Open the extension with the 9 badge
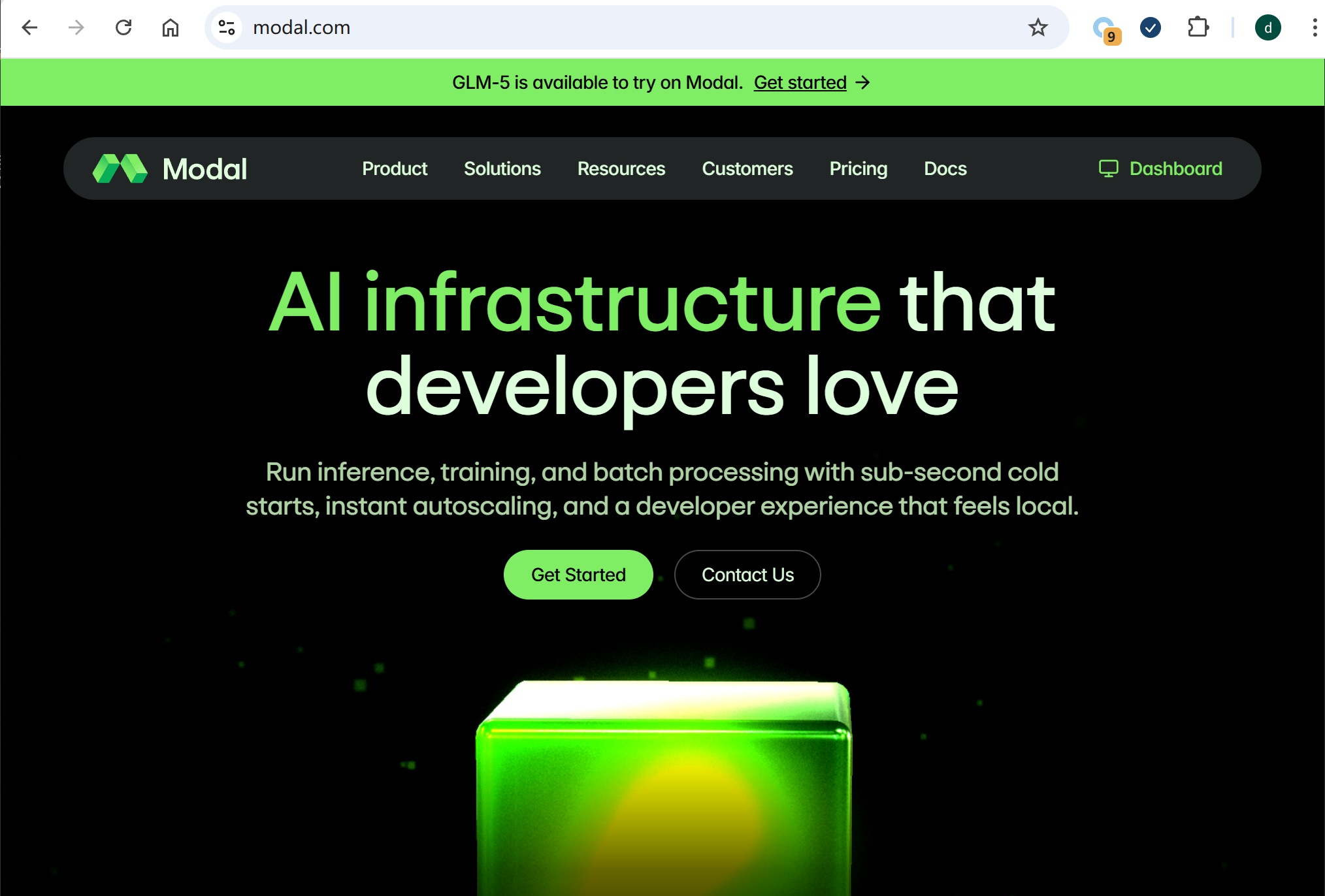This screenshot has height=896, width=1325. (x=1106, y=29)
